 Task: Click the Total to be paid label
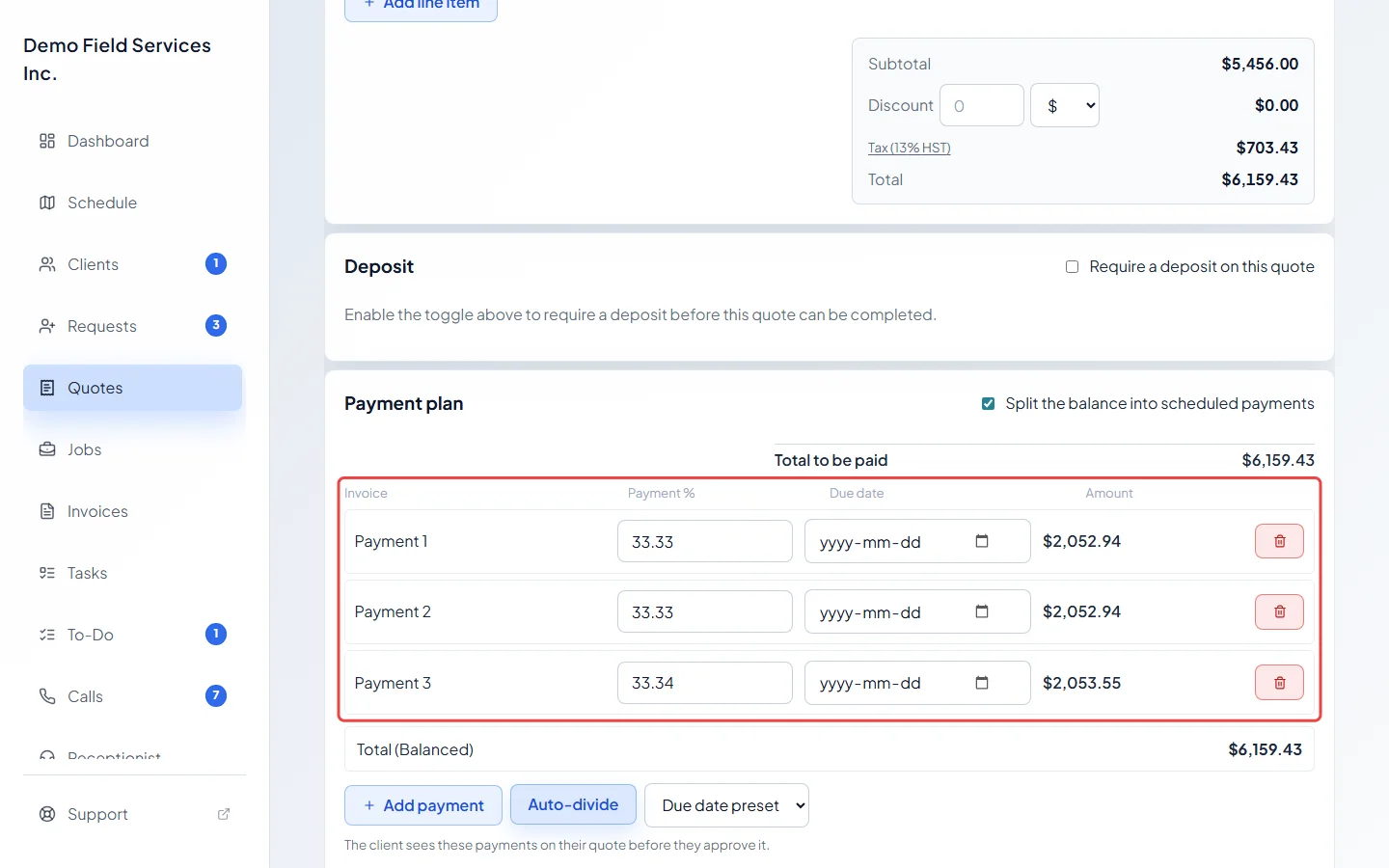point(831,460)
